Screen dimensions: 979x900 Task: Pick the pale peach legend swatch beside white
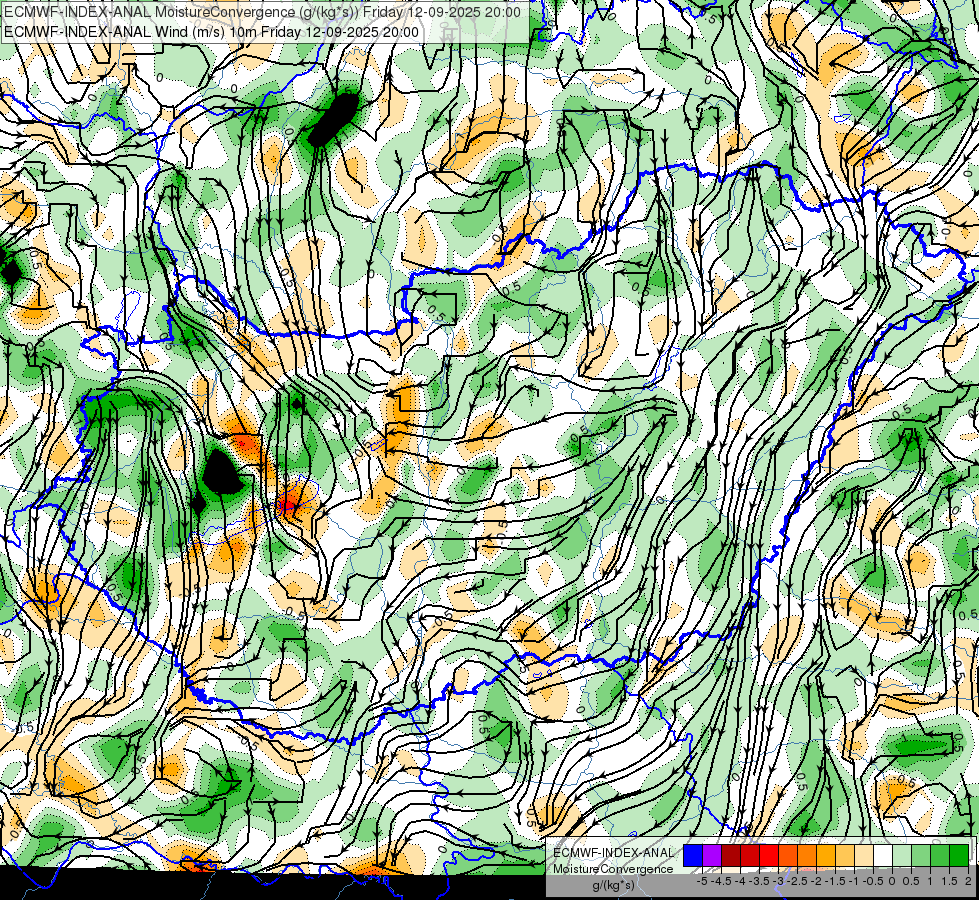(x=863, y=856)
